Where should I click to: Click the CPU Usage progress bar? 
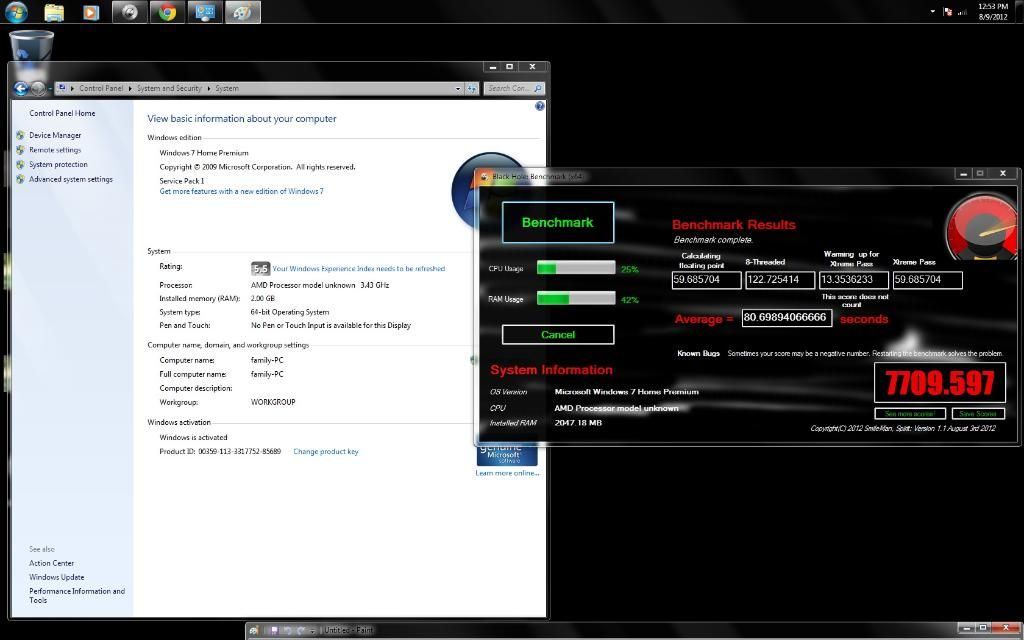576,268
